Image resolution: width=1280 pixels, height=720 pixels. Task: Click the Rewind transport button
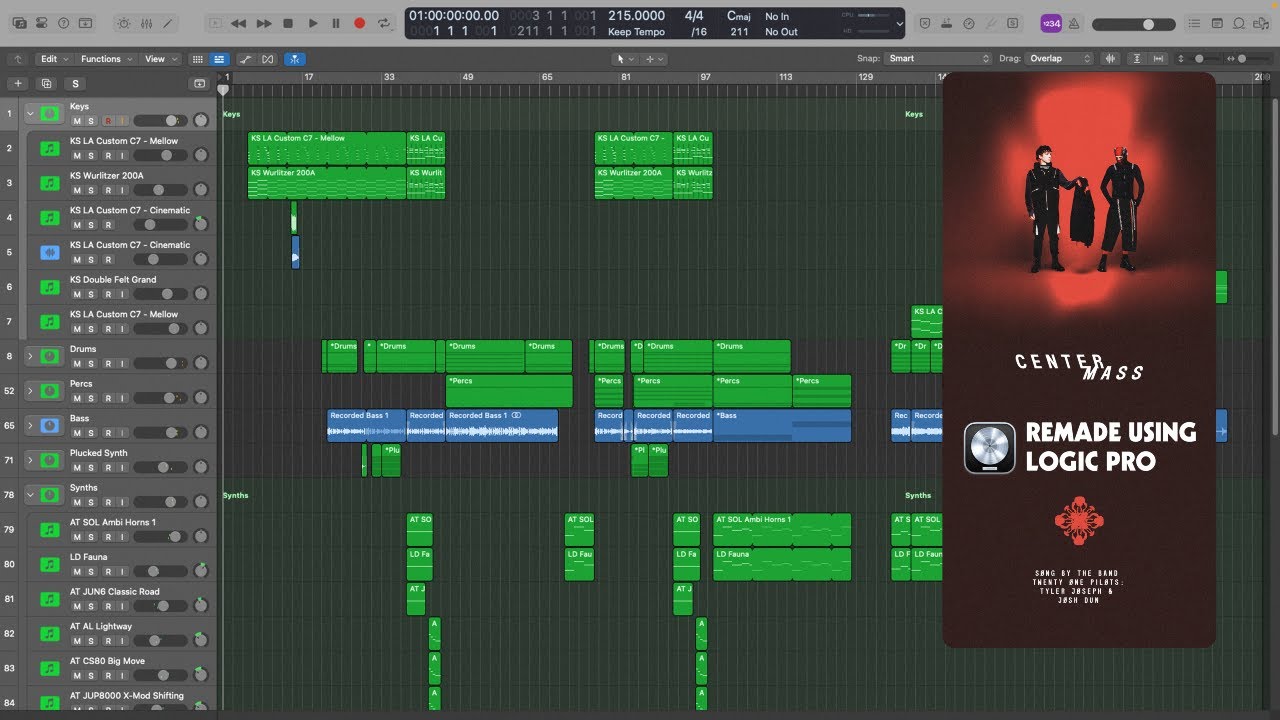(x=238, y=23)
